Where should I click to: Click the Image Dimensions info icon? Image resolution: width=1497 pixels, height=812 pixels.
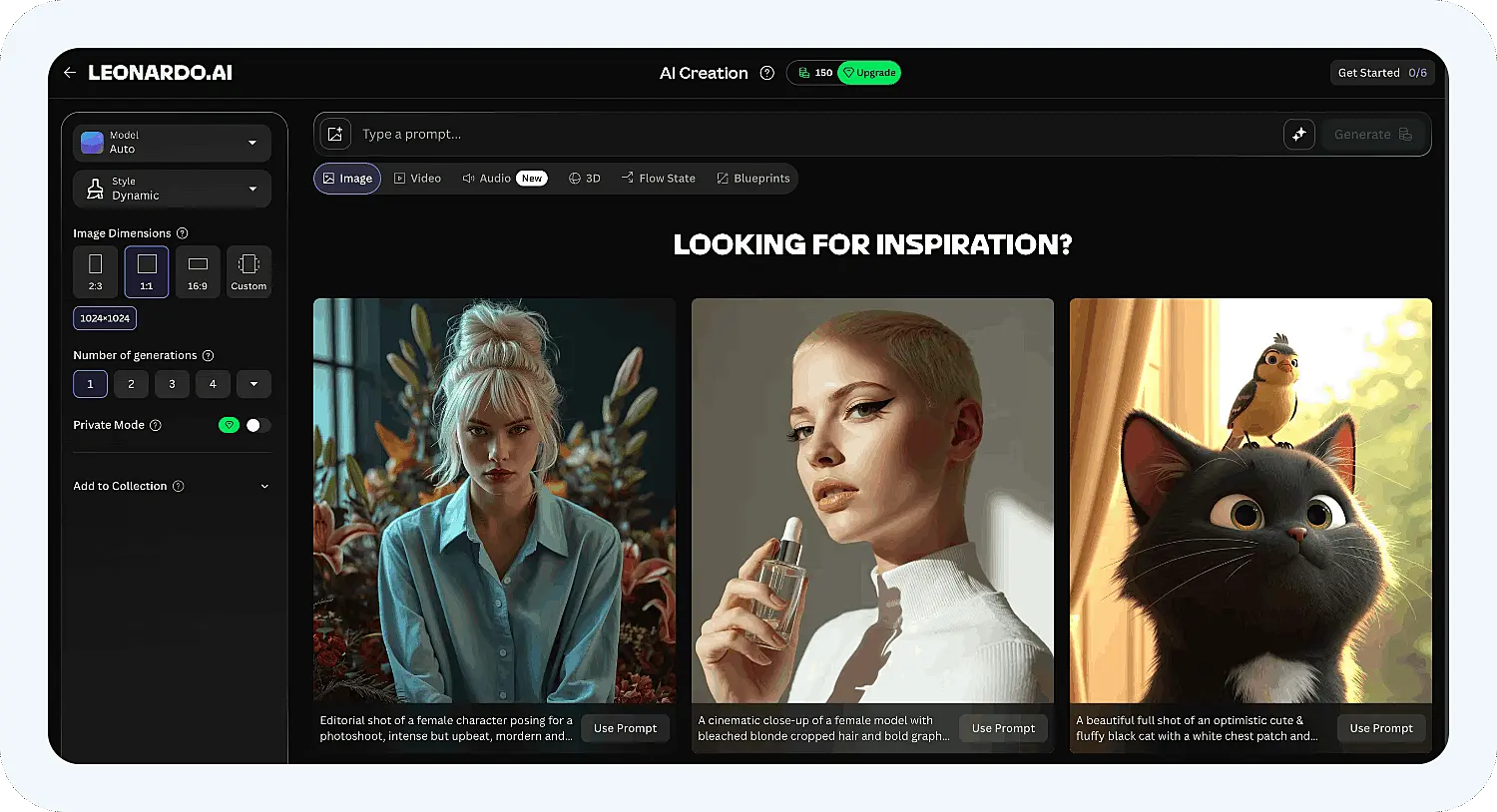(x=182, y=233)
